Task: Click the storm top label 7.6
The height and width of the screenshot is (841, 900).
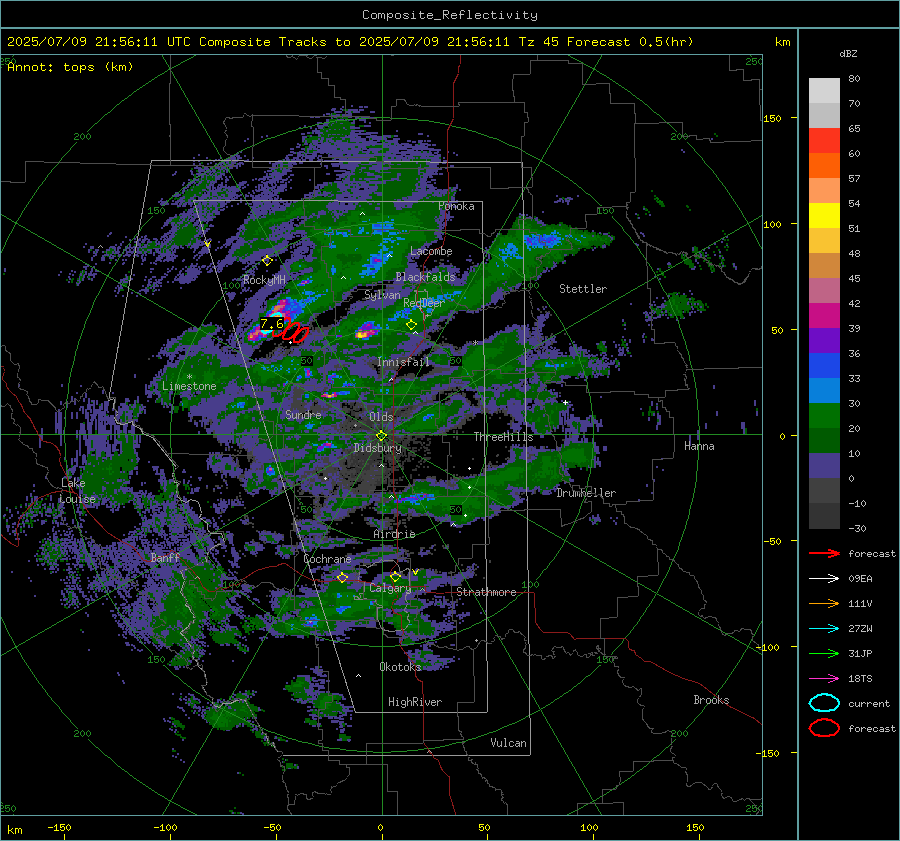Action: coord(271,324)
